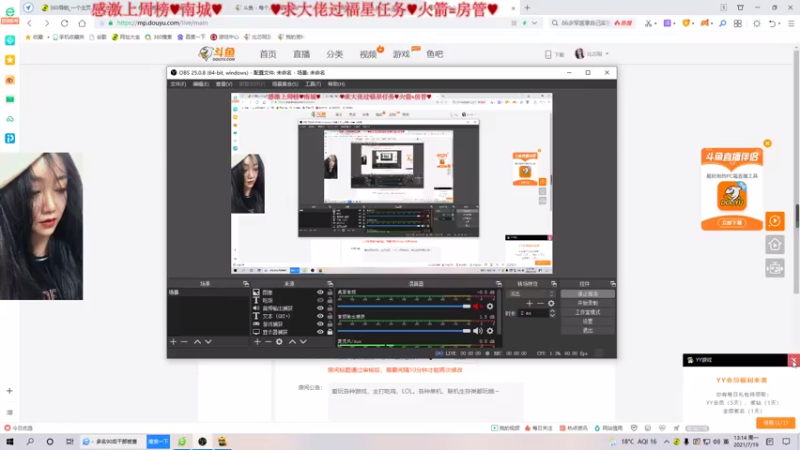
Task: Click the browser address bar URL
Action: point(162,23)
